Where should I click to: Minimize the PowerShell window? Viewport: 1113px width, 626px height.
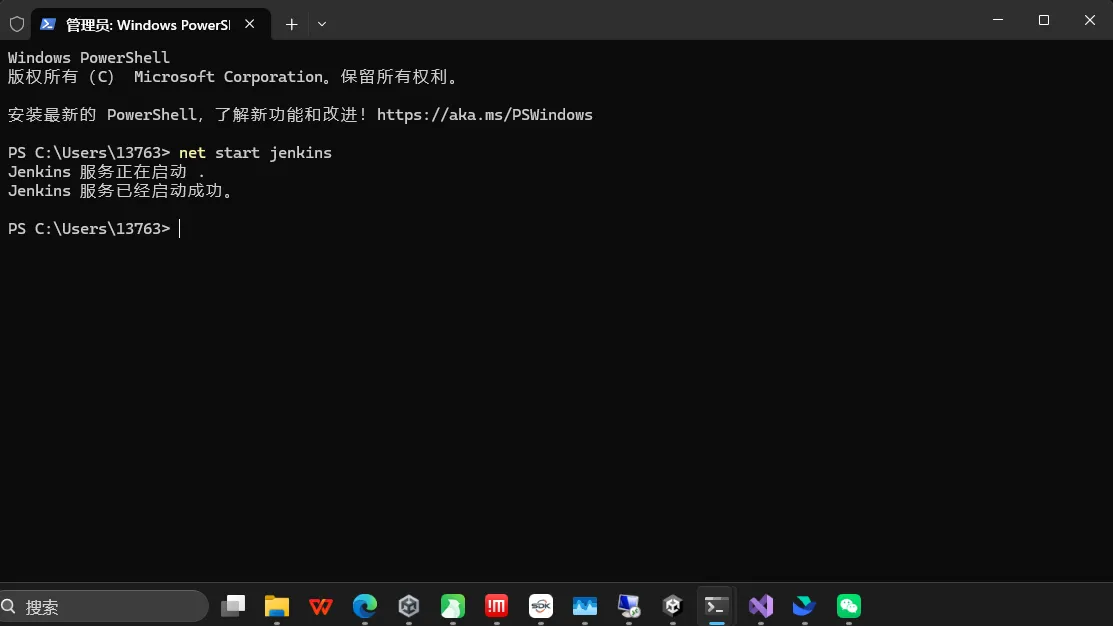pyautogui.click(x=998, y=20)
